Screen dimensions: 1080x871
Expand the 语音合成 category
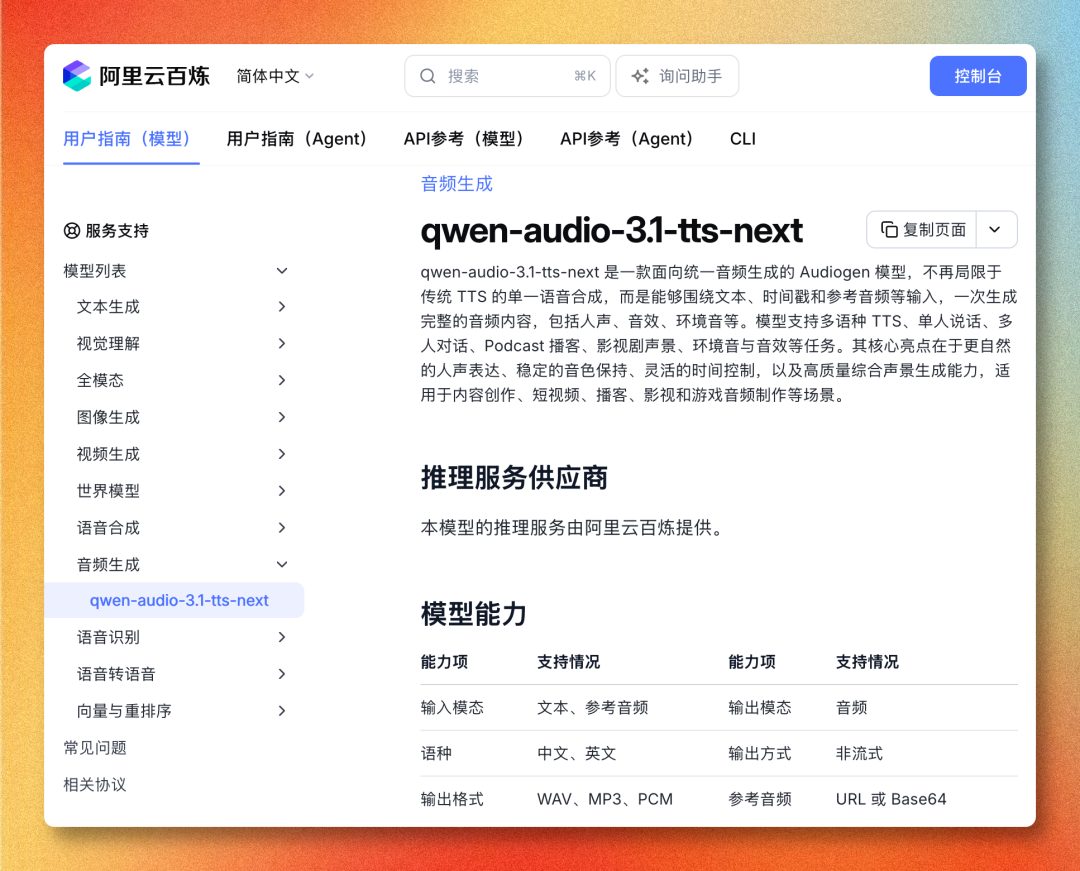pyautogui.click(x=282, y=527)
